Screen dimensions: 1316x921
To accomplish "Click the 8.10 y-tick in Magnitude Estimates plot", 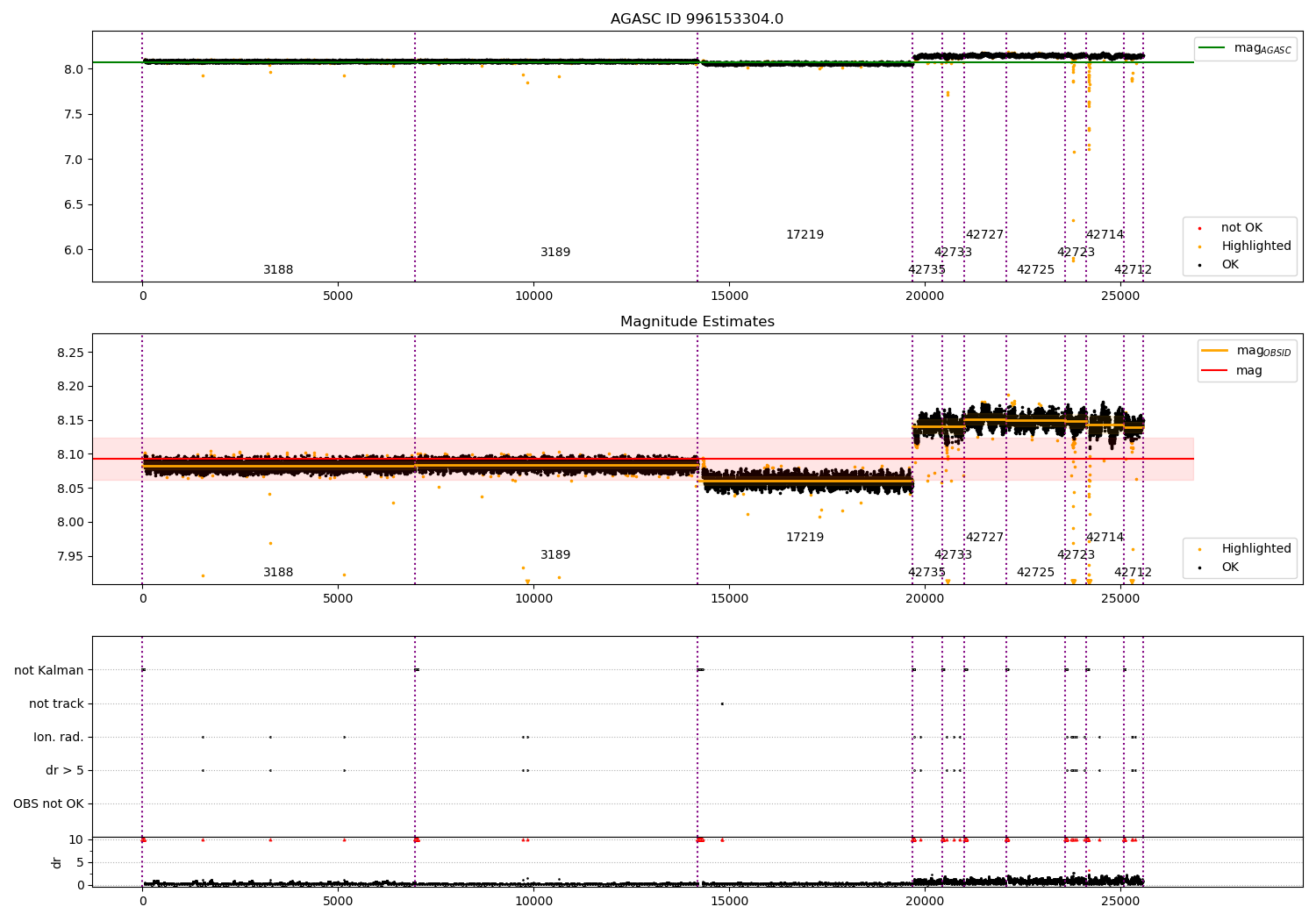I will (70, 454).
